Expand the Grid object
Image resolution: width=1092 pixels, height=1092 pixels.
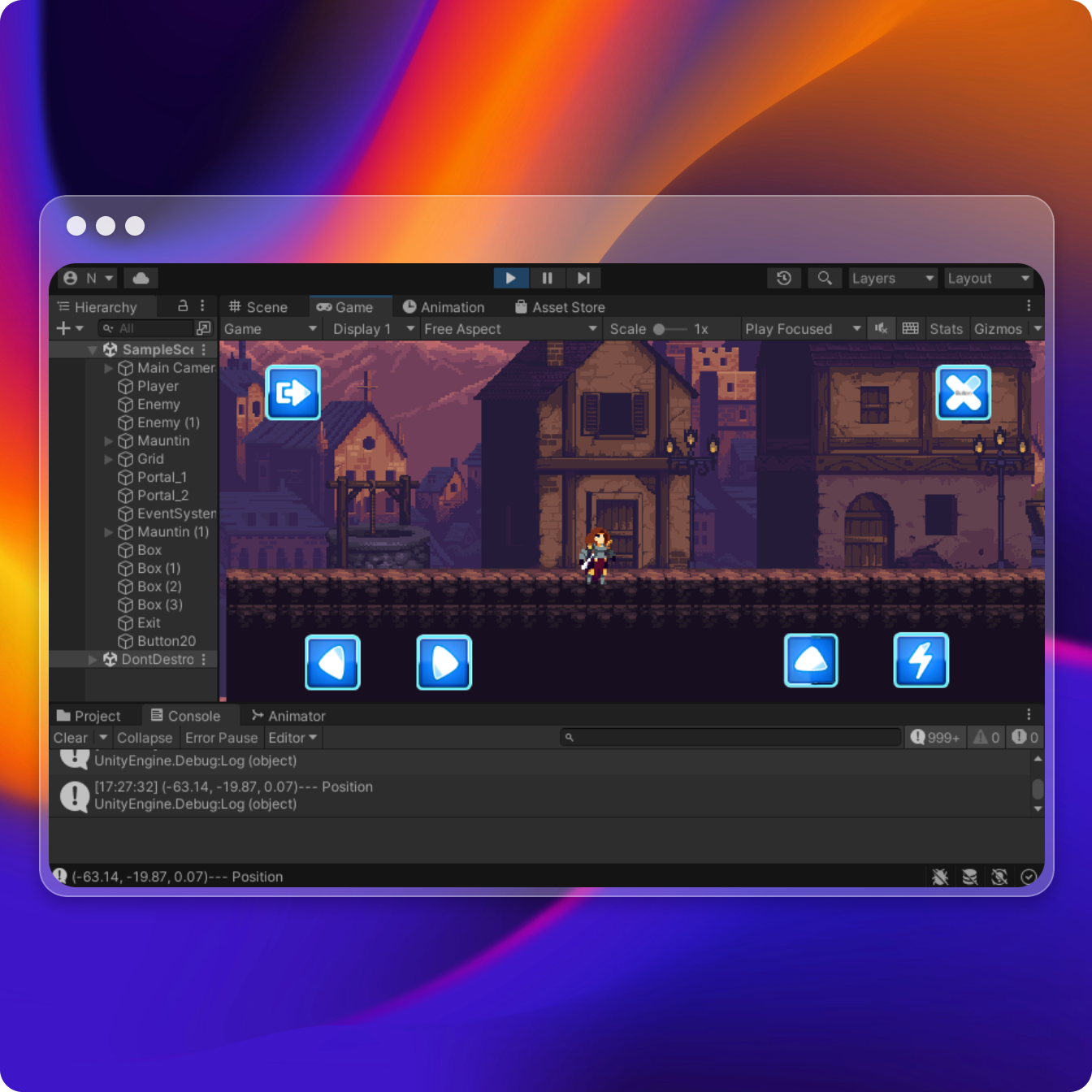109,459
